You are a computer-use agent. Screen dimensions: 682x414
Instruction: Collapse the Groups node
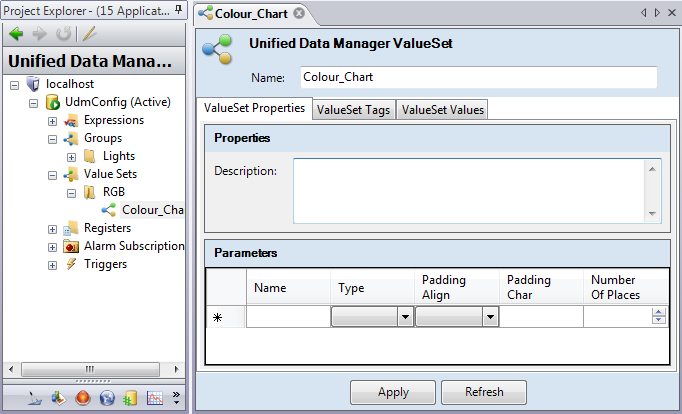(52, 140)
